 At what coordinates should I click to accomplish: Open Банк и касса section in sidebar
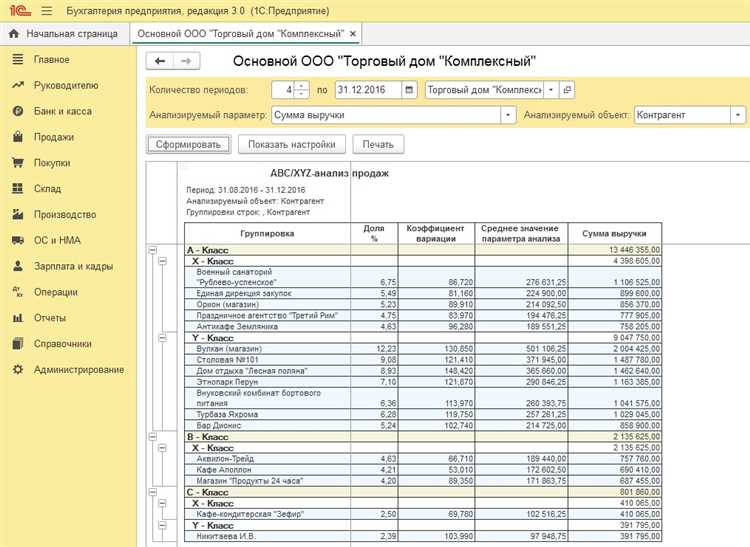[64, 111]
